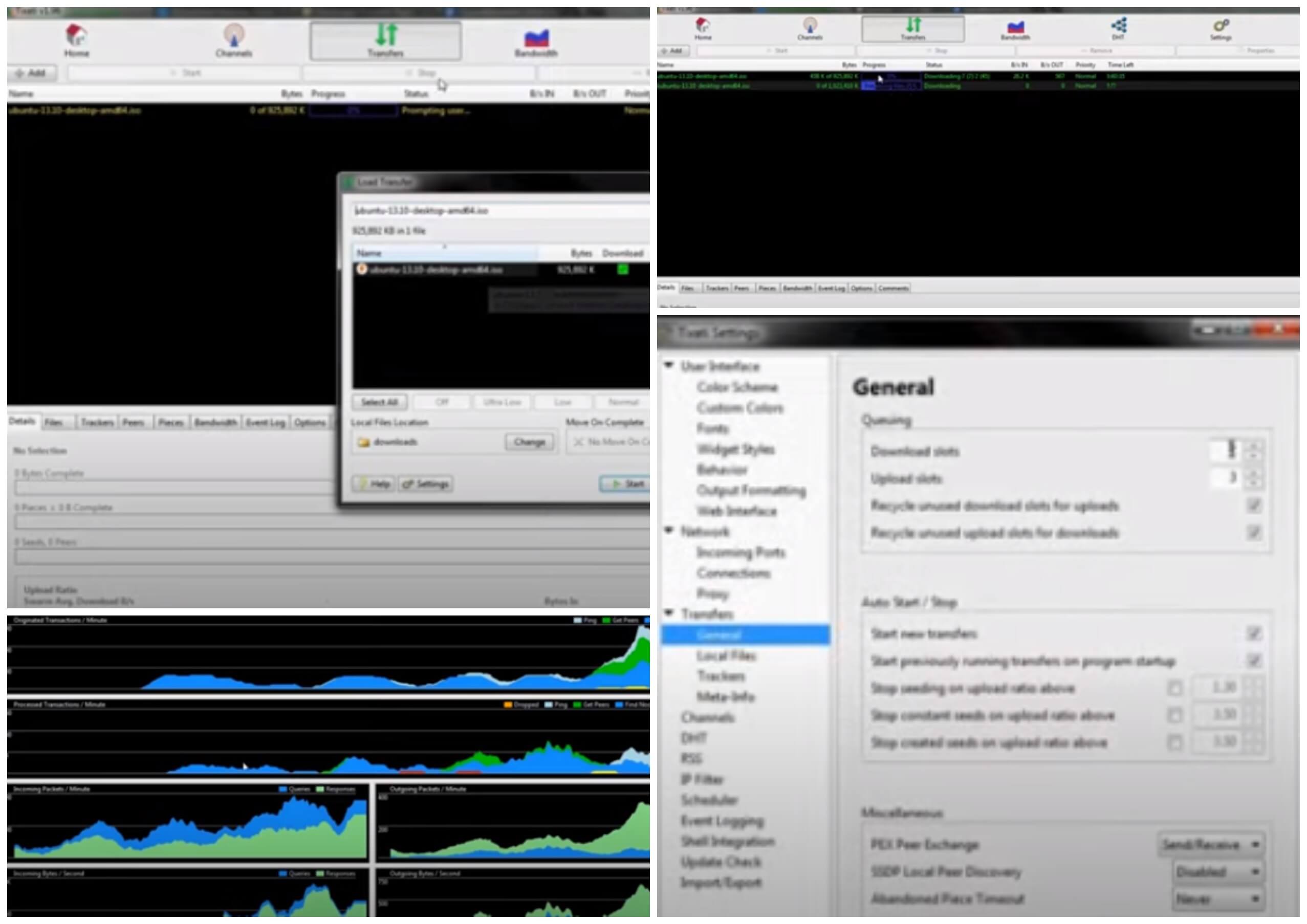The height and width of the screenshot is (924, 1307).
Task: Open Event Log tab in window behind Load Transfer
Action: 265,422
